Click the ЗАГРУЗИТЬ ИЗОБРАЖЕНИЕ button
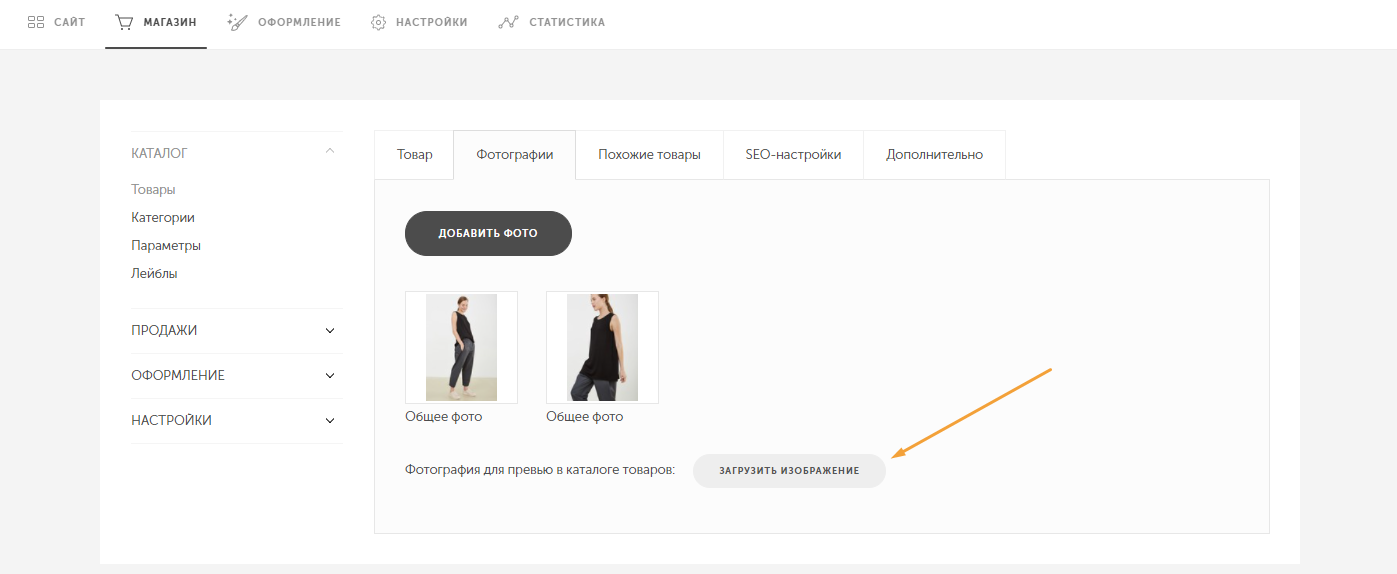 click(789, 471)
